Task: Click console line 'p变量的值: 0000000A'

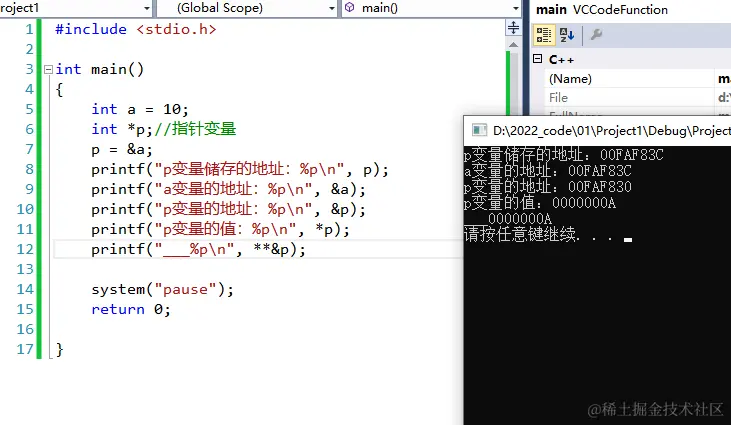Action: 540,203
